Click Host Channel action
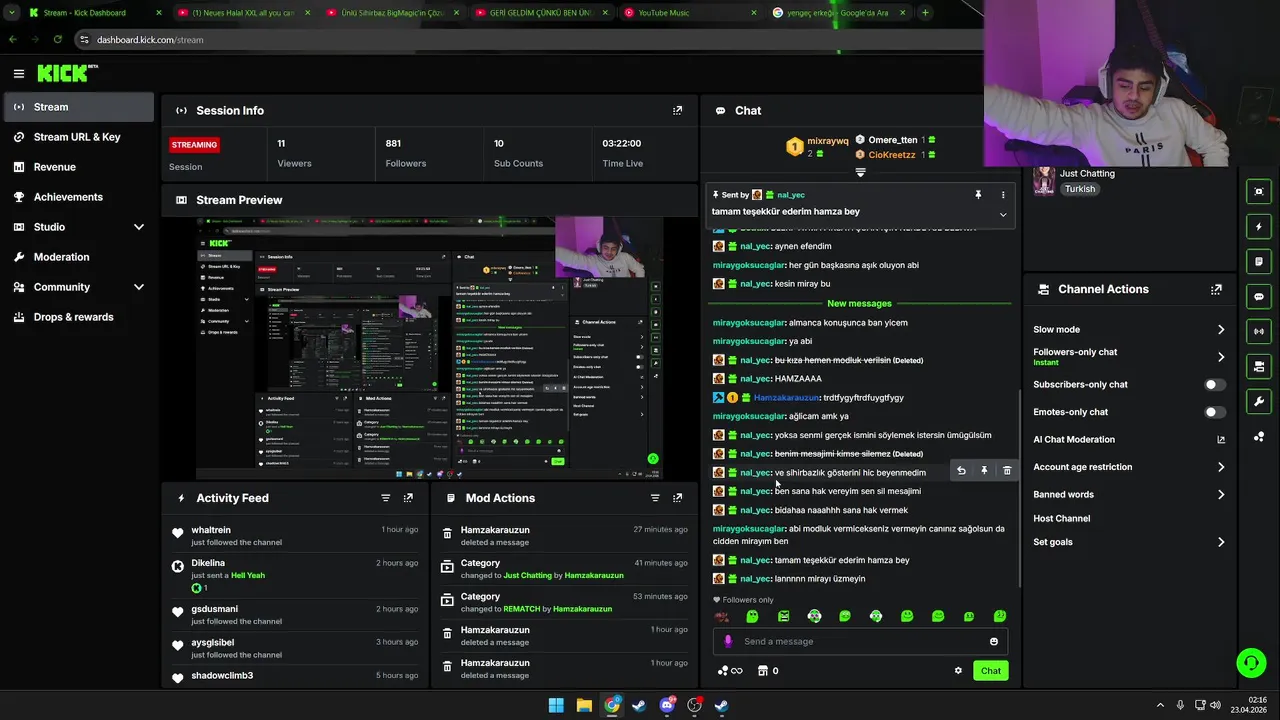Image resolution: width=1280 pixels, height=720 pixels. [1061, 518]
